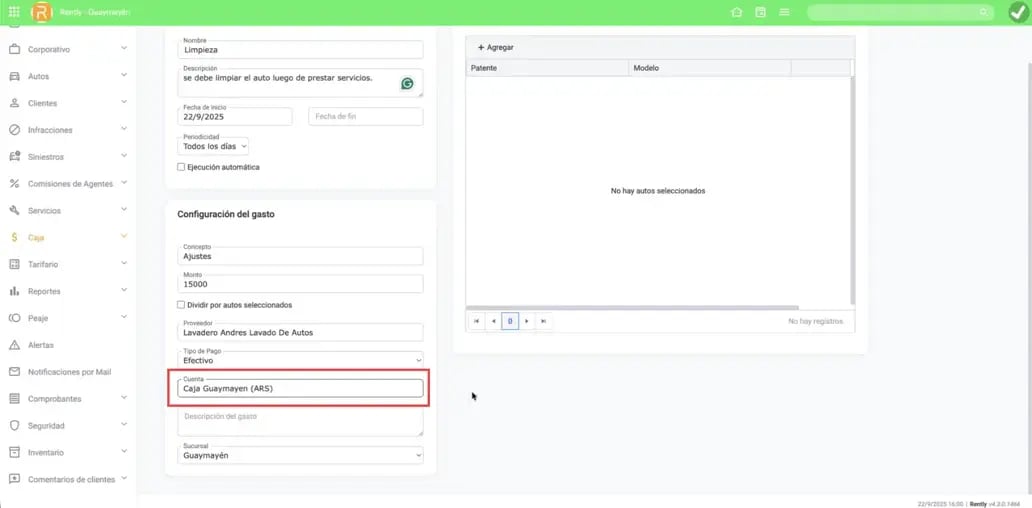Open the Periodicidad dropdown
Screen dimensions: 1032x508
[x=213, y=146]
